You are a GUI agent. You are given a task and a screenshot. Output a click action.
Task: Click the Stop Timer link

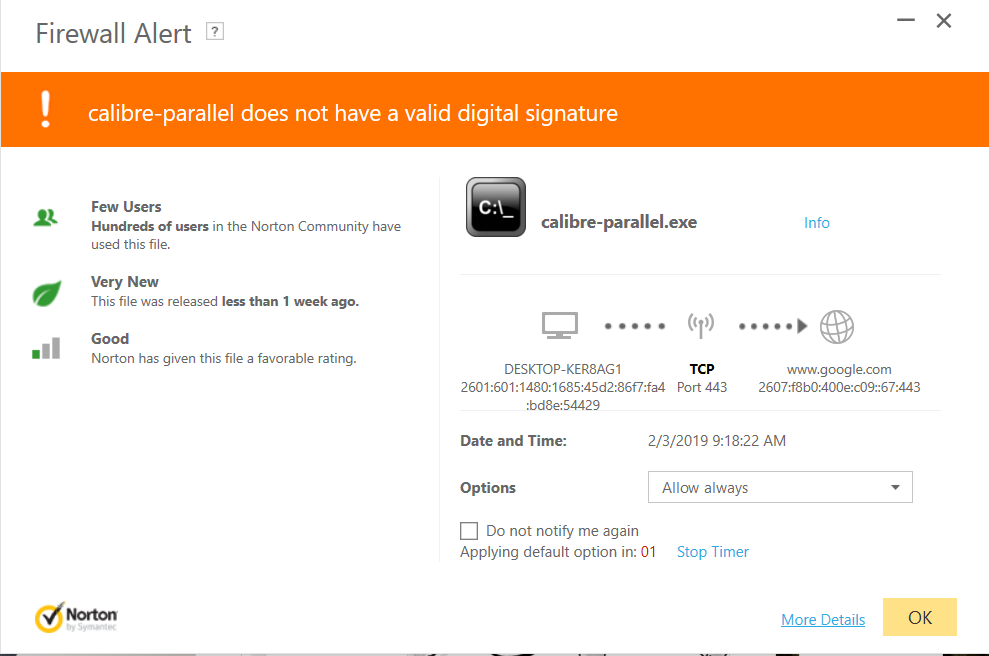(713, 552)
